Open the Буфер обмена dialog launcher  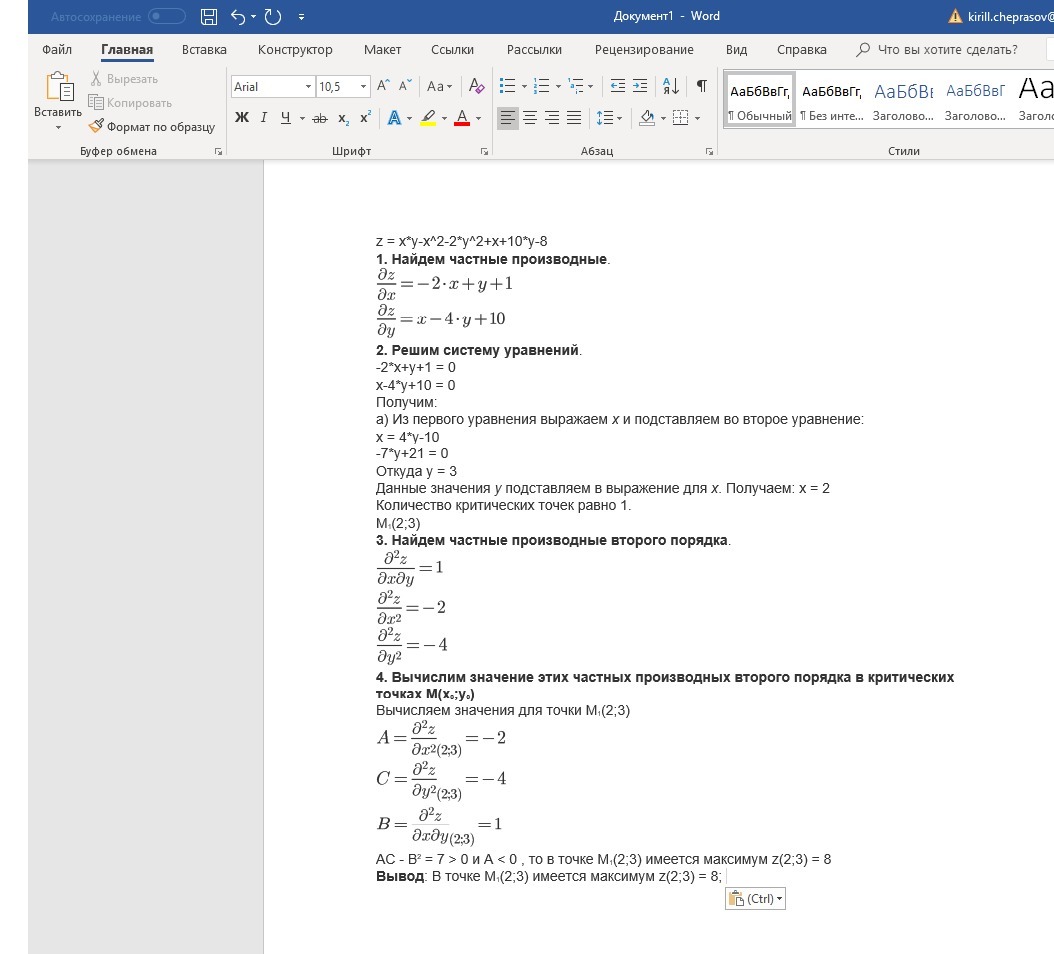tap(218, 152)
